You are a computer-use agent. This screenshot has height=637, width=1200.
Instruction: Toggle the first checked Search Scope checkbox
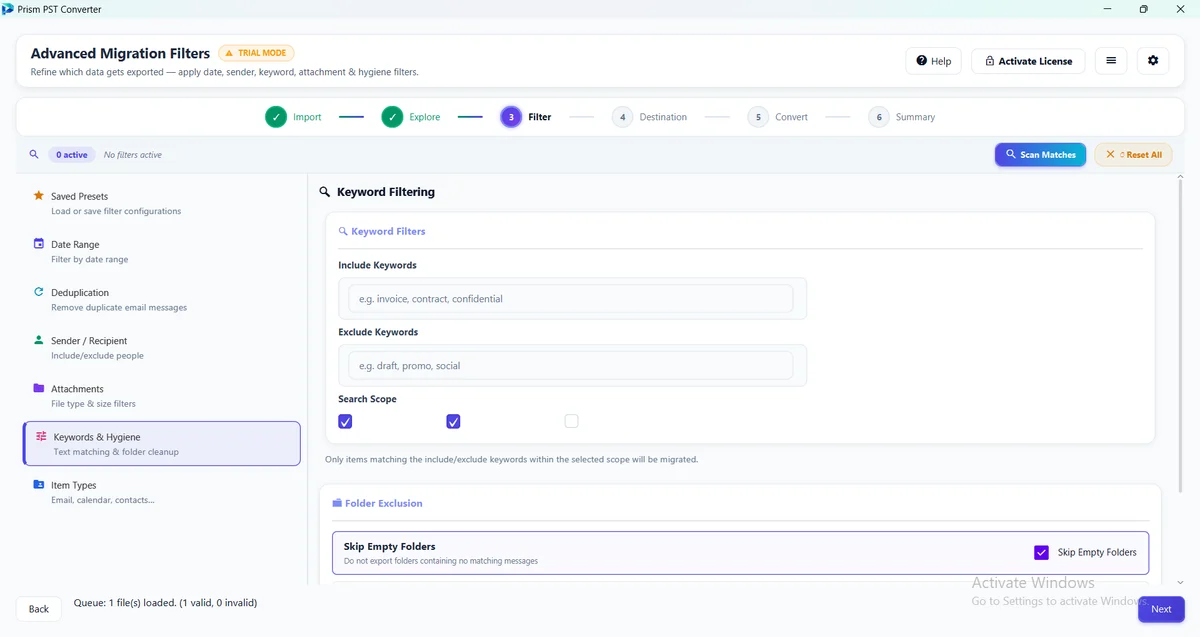pyautogui.click(x=345, y=422)
